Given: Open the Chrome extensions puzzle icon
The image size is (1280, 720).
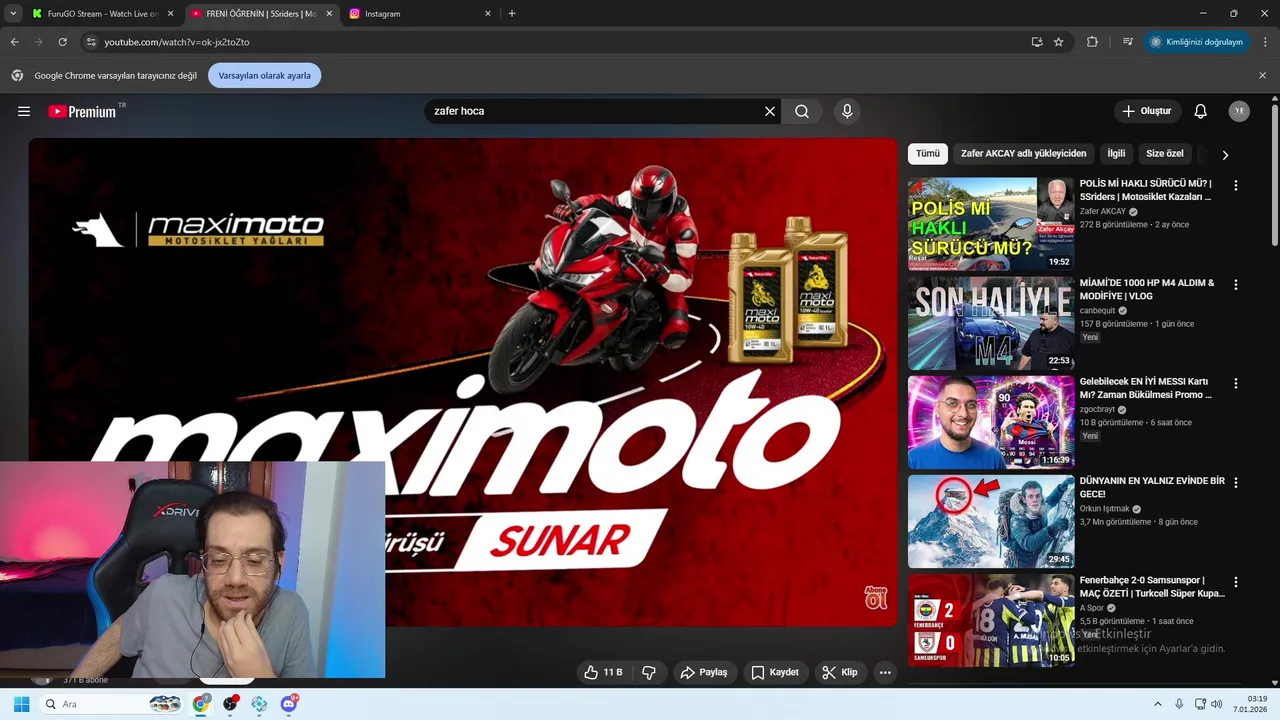Looking at the screenshot, I should click(x=1092, y=42).
